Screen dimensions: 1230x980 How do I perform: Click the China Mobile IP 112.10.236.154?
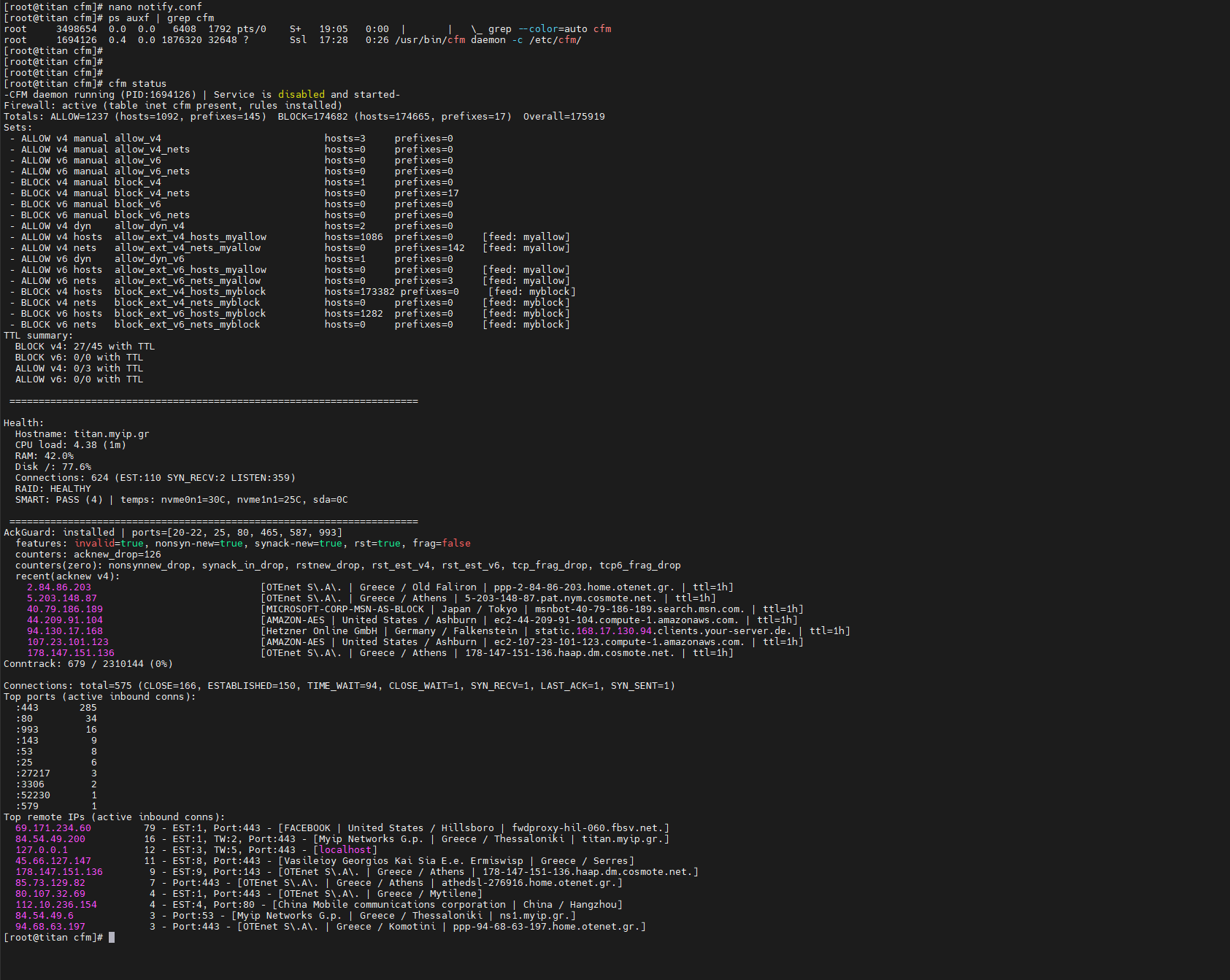click(56, 905)
